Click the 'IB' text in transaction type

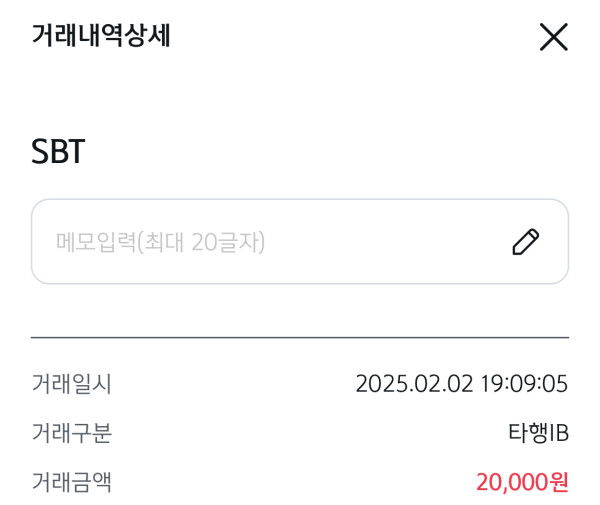(x=556, y=434)
